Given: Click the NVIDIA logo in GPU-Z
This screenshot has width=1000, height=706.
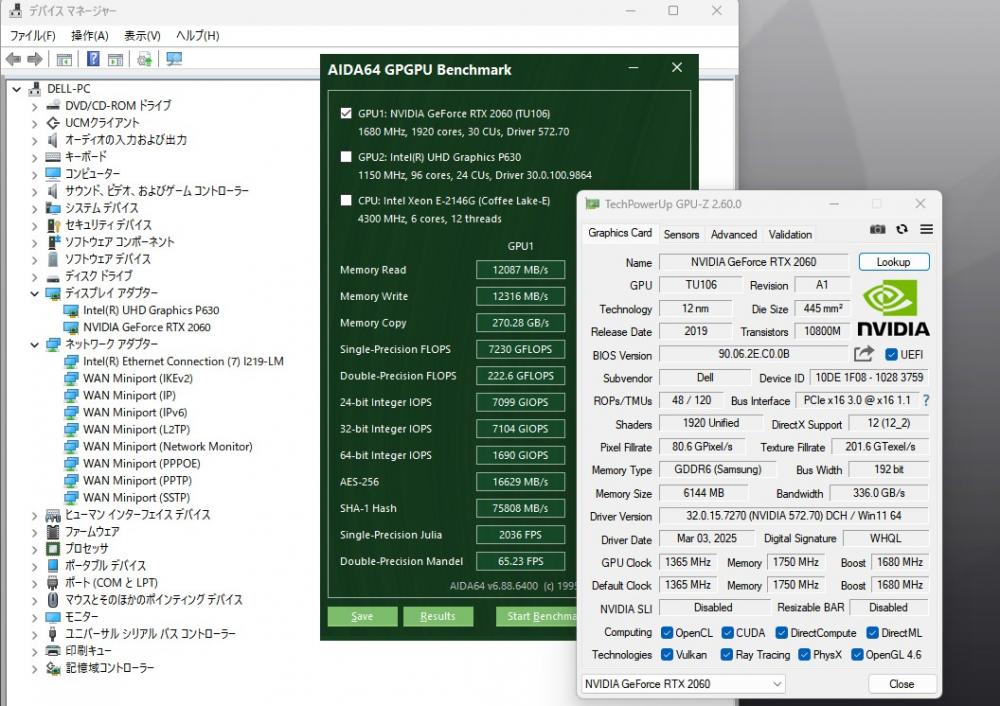Looking at the screenshot, I should [893, 309].
